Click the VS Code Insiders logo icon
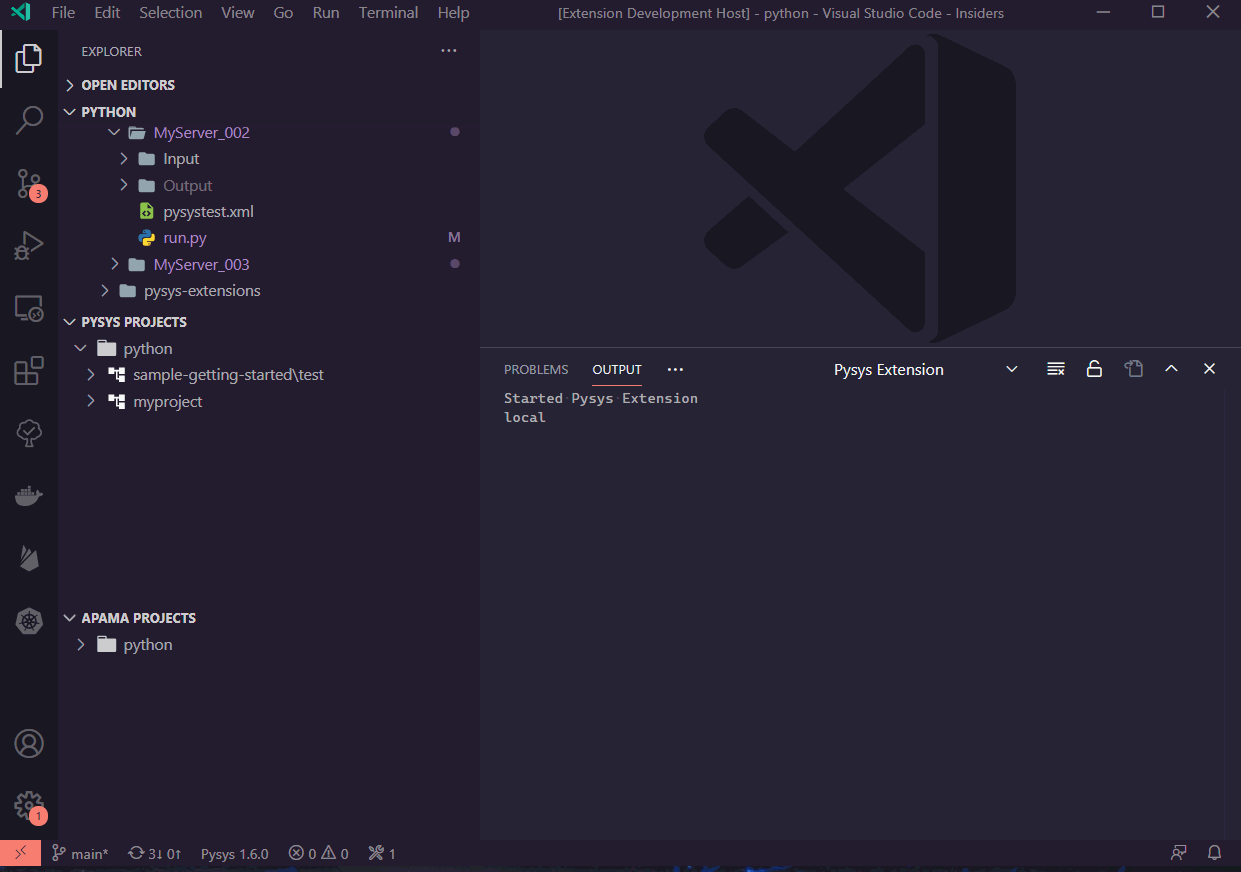1241x872 pixels. click(x=20, y=13)
